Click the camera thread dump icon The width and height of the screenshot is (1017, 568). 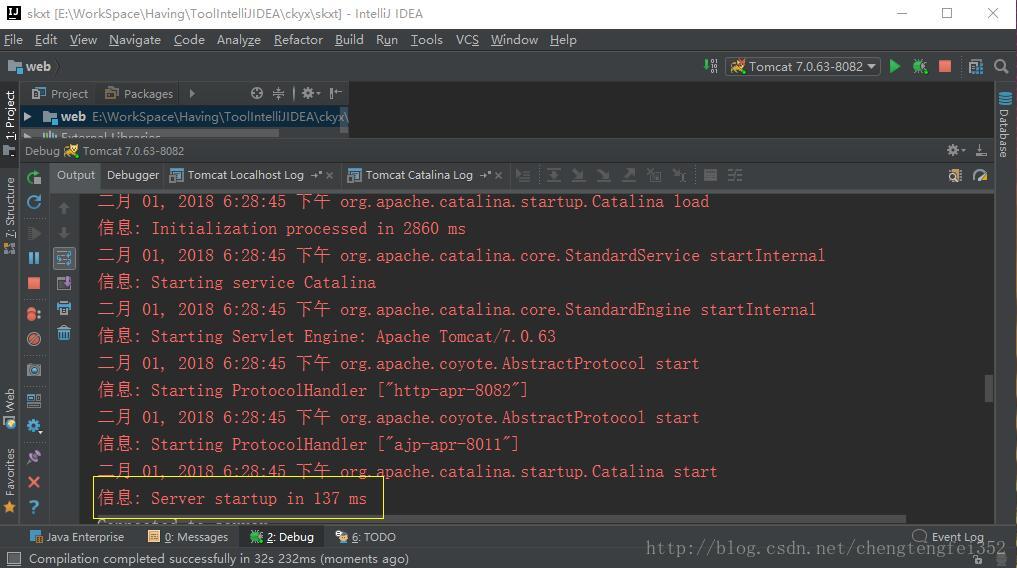(x=34, y=370)
